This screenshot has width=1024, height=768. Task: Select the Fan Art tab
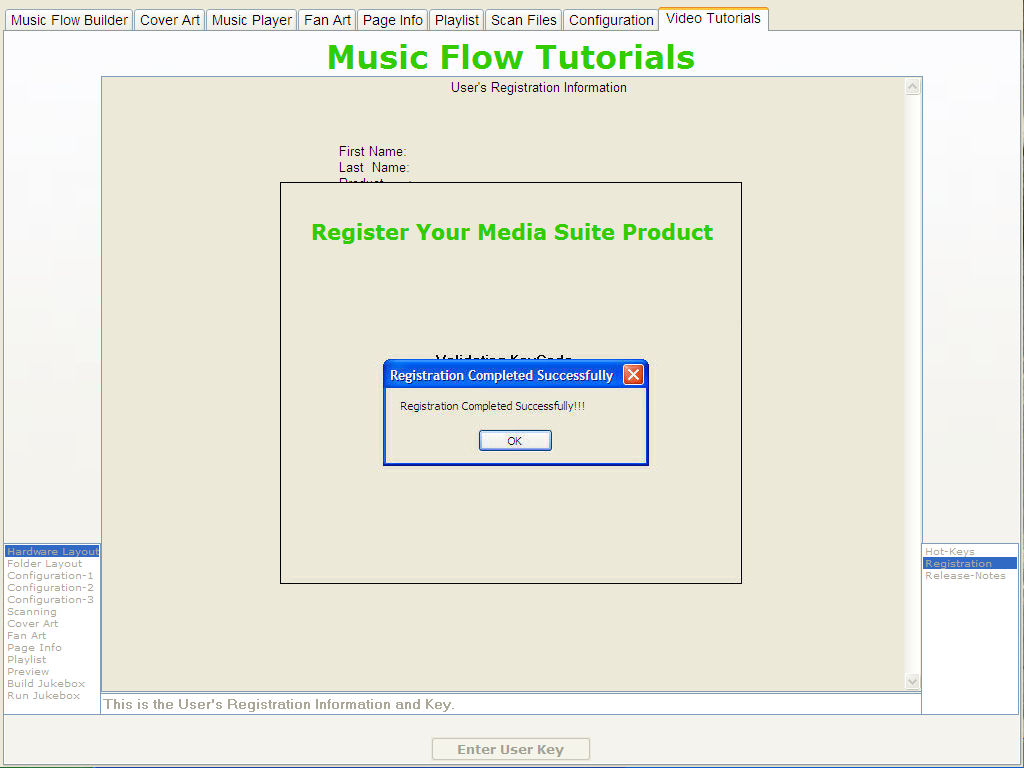coord(327,20)
